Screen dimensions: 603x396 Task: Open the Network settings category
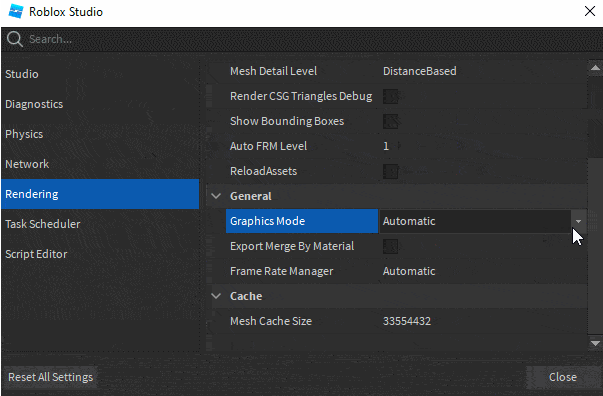(100, 164)
